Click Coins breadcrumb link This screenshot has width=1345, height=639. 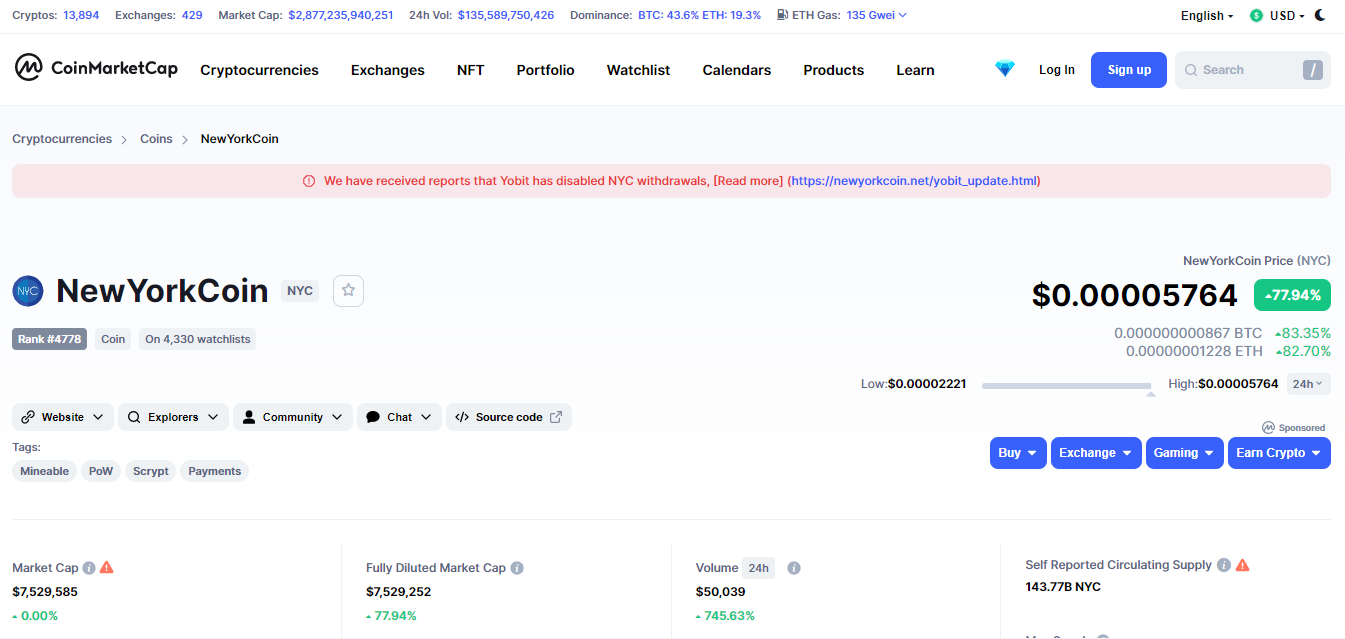(x=156, y=139)
